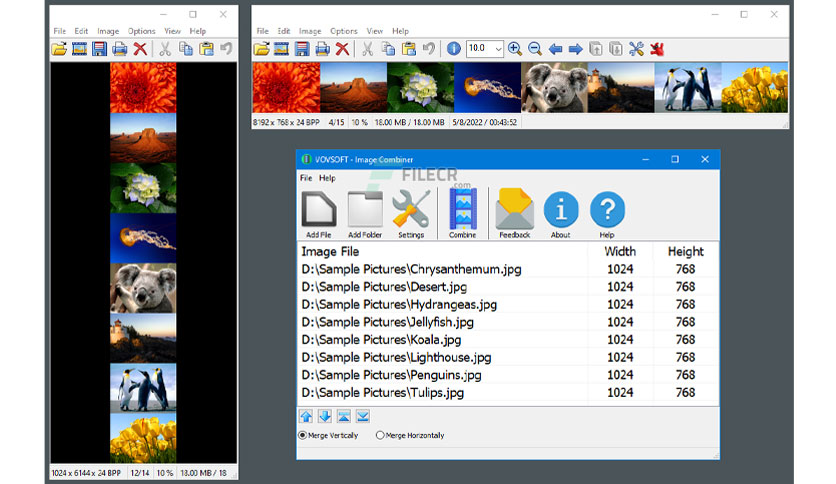836x484 pixels.
Task: Open Settings wrench icon in Image Combiner
Action: pos(411,208)
